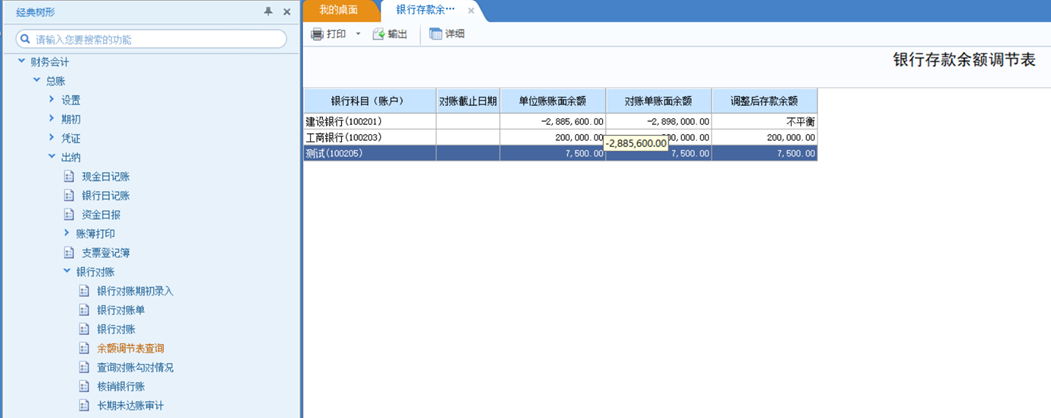This screenshot has height=418, width=1051.
Task: Open the 银行对账单 item icon
Action: (84, 310)
